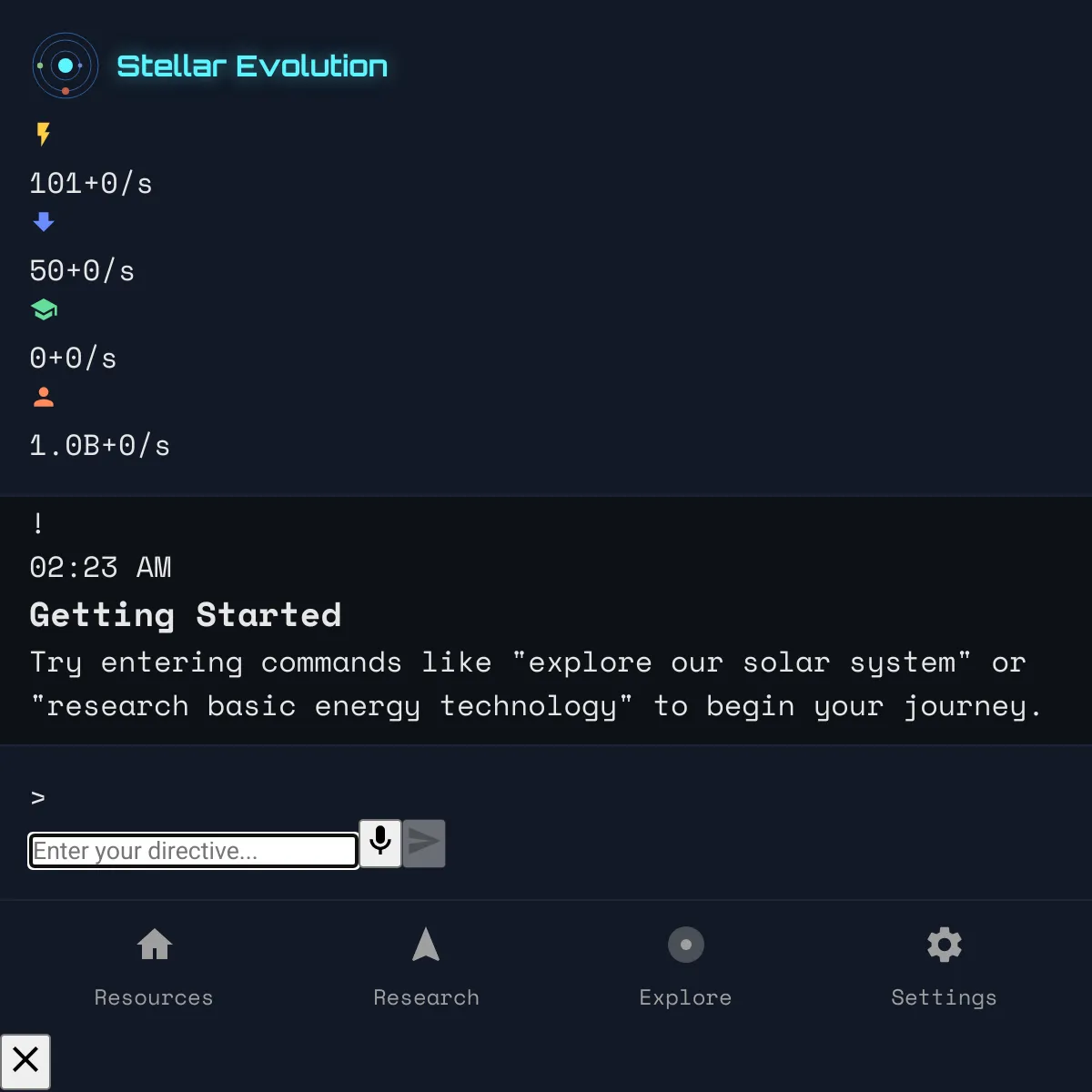1092x1092 pixels.
Task: Switch to the Research tab
Action: tap(426, 997)
